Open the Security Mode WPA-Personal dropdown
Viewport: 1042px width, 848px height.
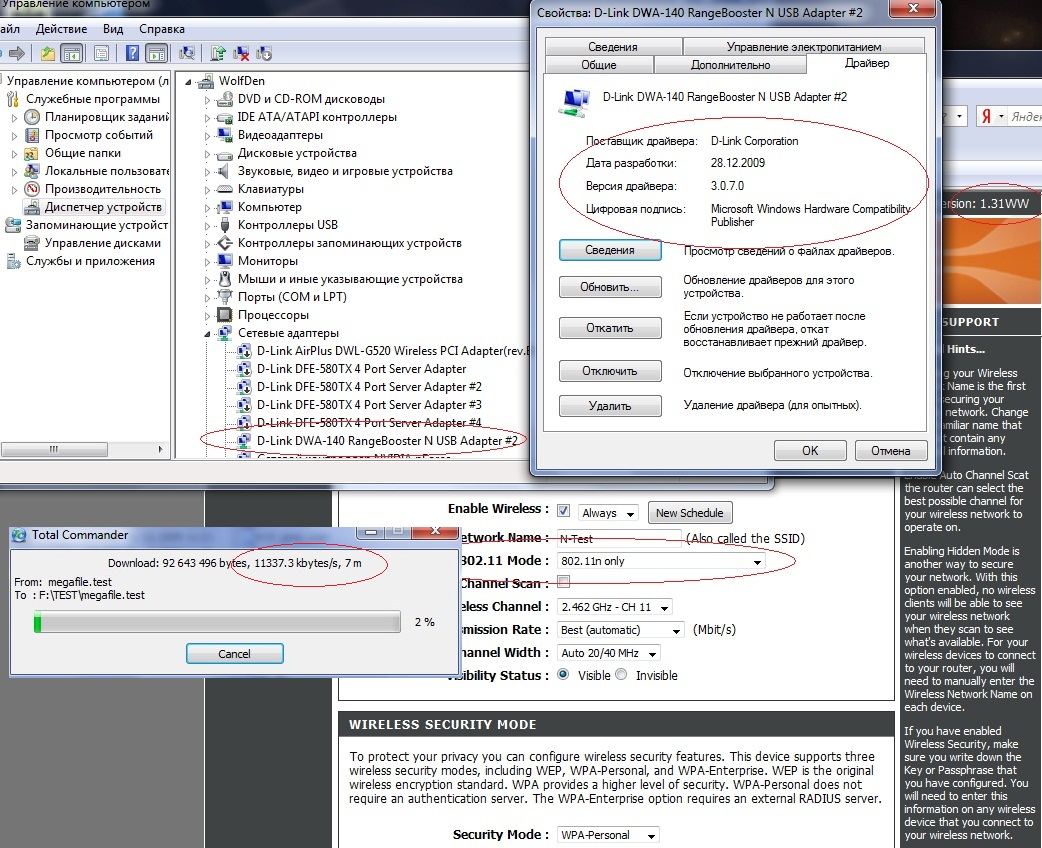pos(608,835)
